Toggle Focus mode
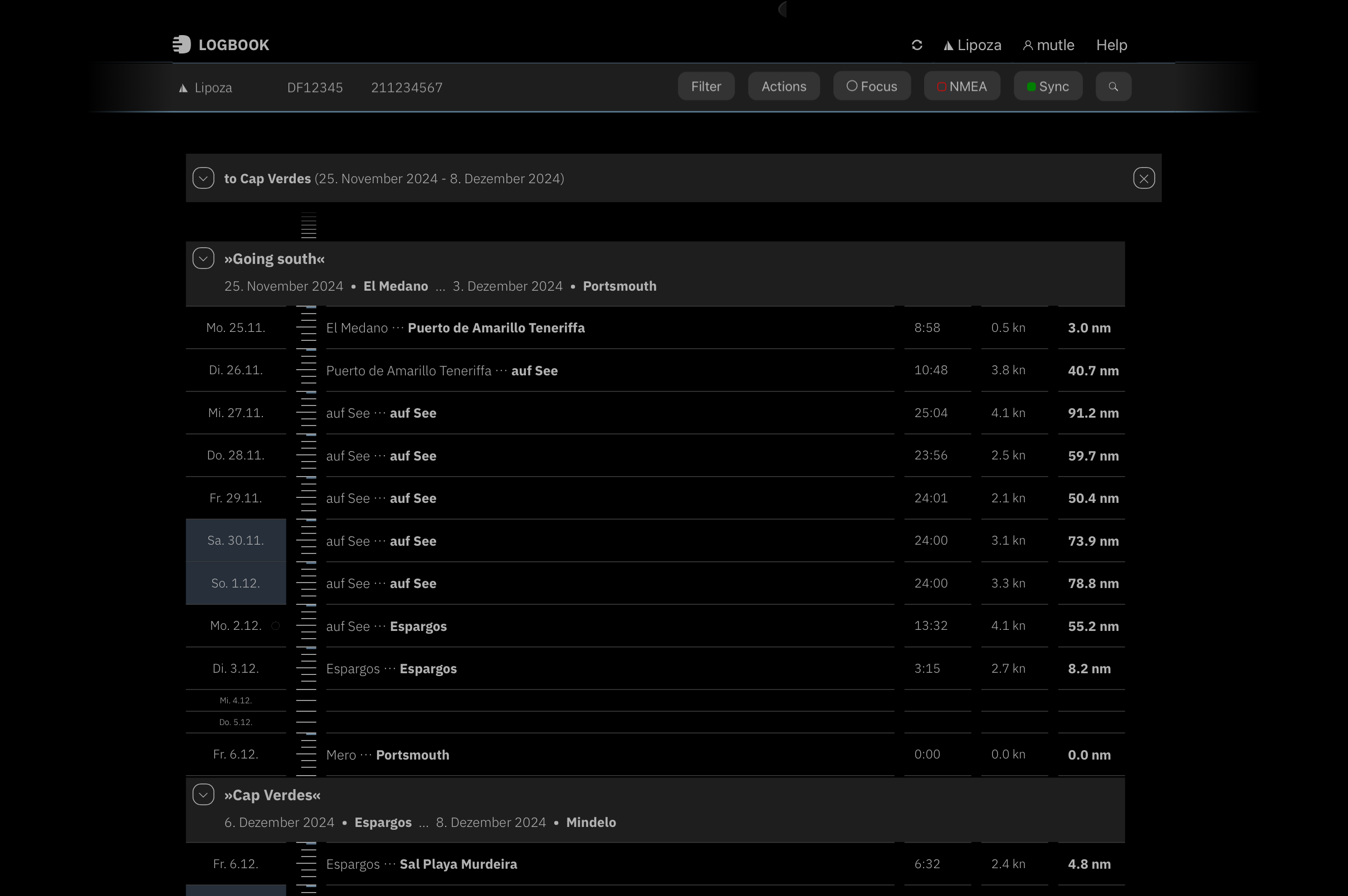 (x=871, y=87)
